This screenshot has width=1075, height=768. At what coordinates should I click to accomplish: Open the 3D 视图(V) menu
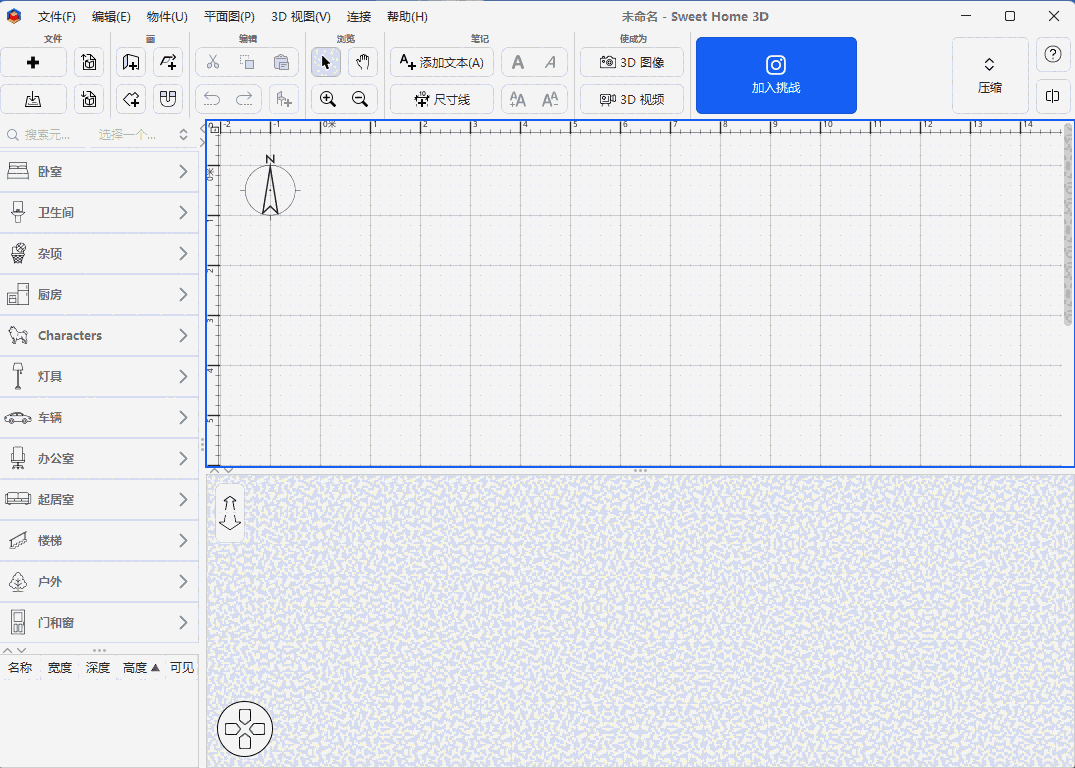(x=300, y=17)
